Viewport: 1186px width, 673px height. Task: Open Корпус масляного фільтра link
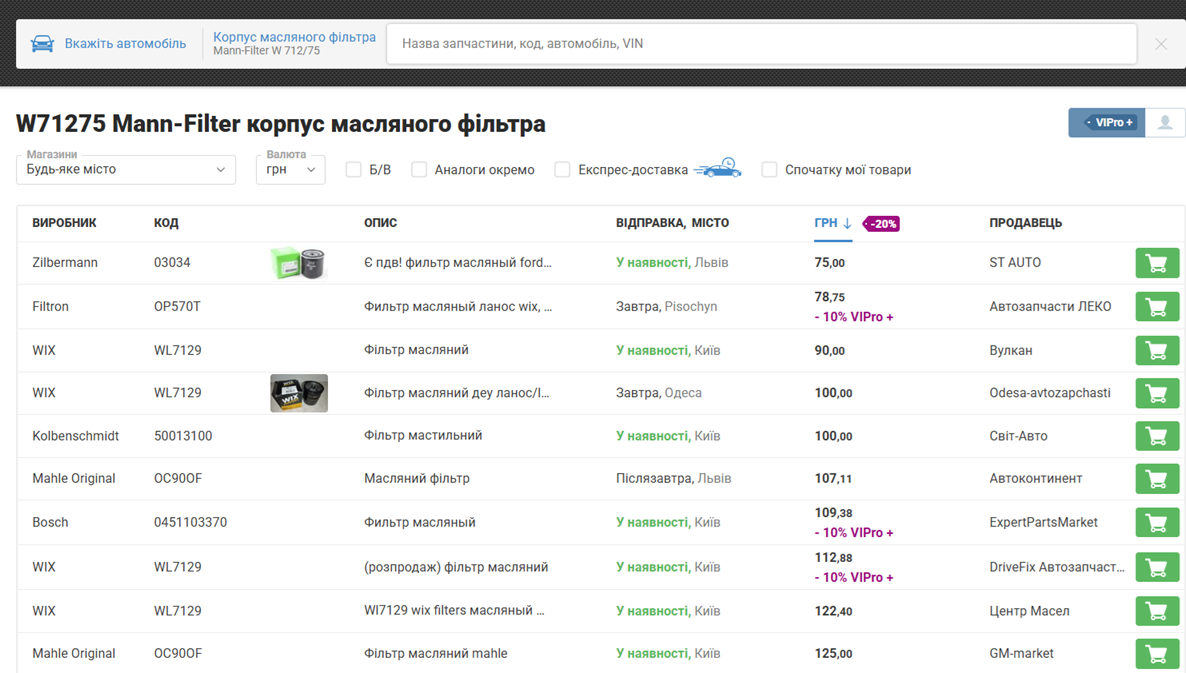(x=294, y=37)
